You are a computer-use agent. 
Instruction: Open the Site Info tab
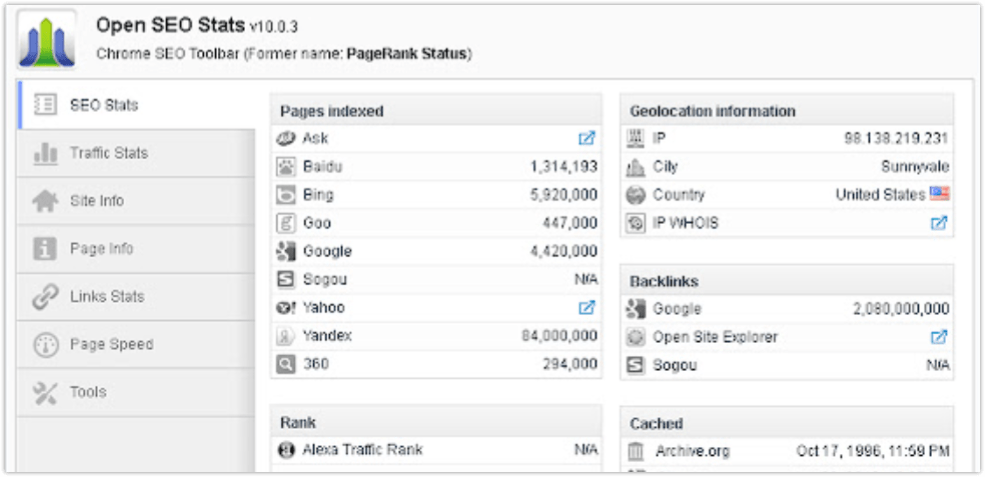click(136, 201)
